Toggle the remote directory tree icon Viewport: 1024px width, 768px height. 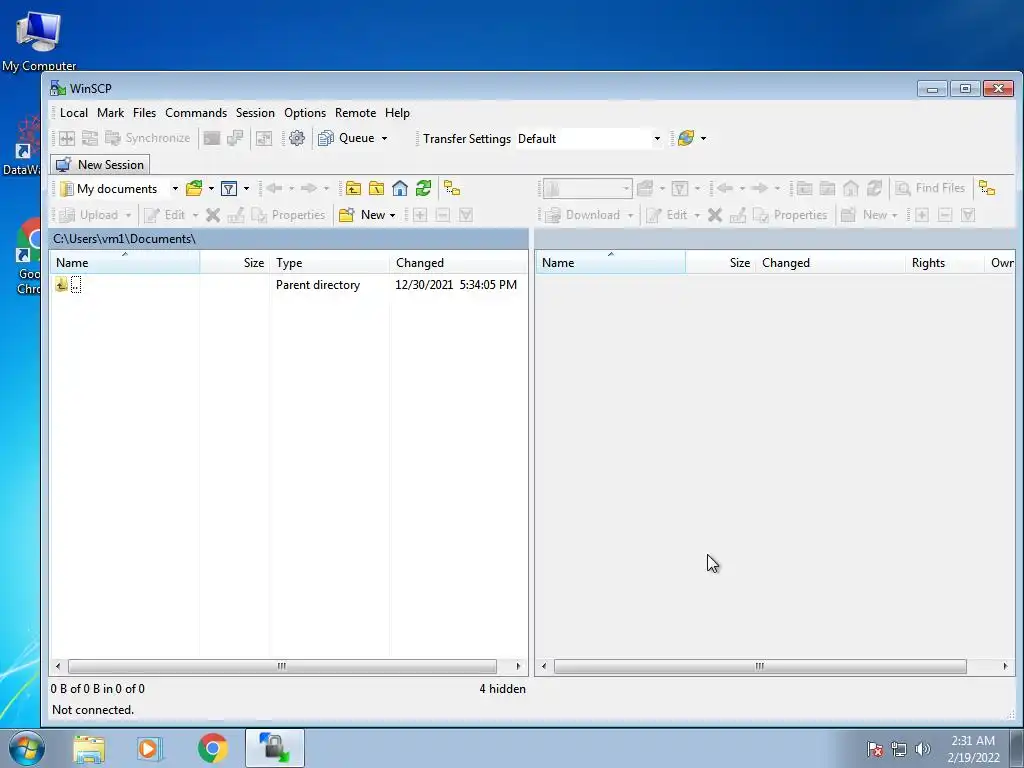pyautogui.click(x=987, y=189)
